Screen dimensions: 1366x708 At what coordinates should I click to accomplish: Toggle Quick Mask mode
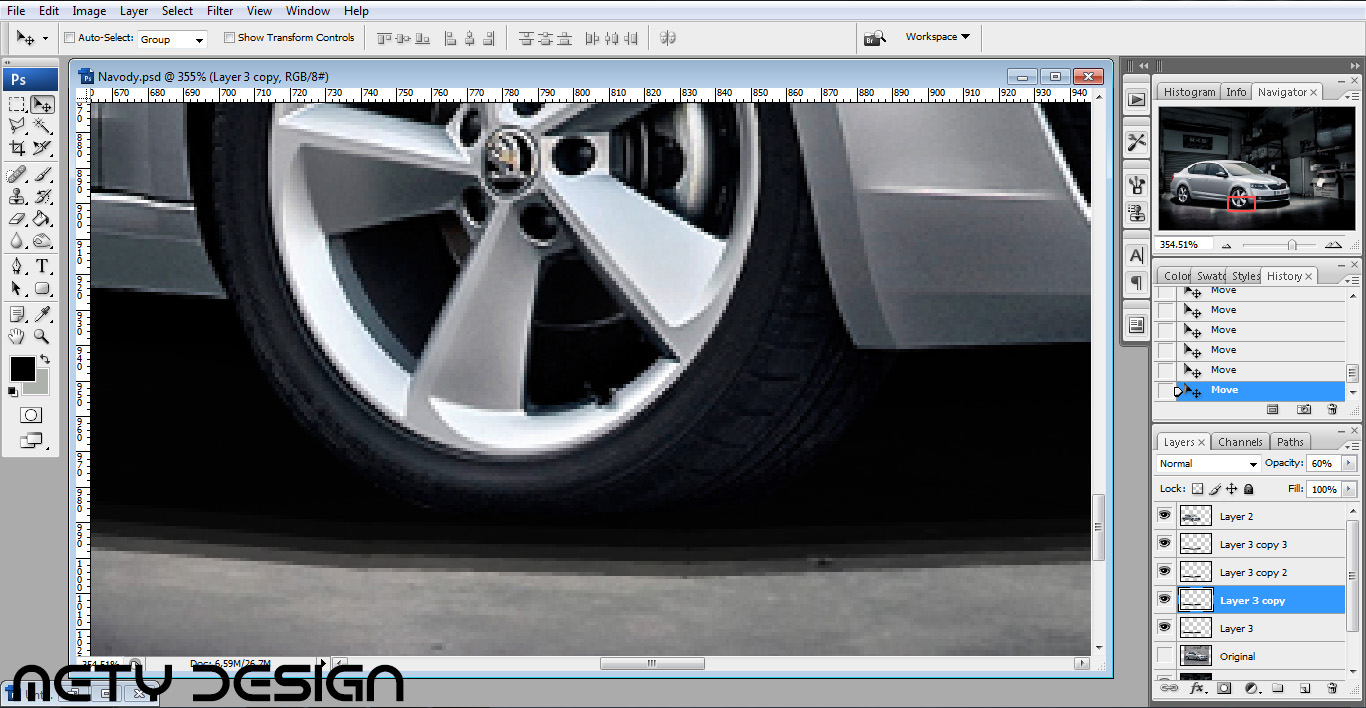coord(31,414)
